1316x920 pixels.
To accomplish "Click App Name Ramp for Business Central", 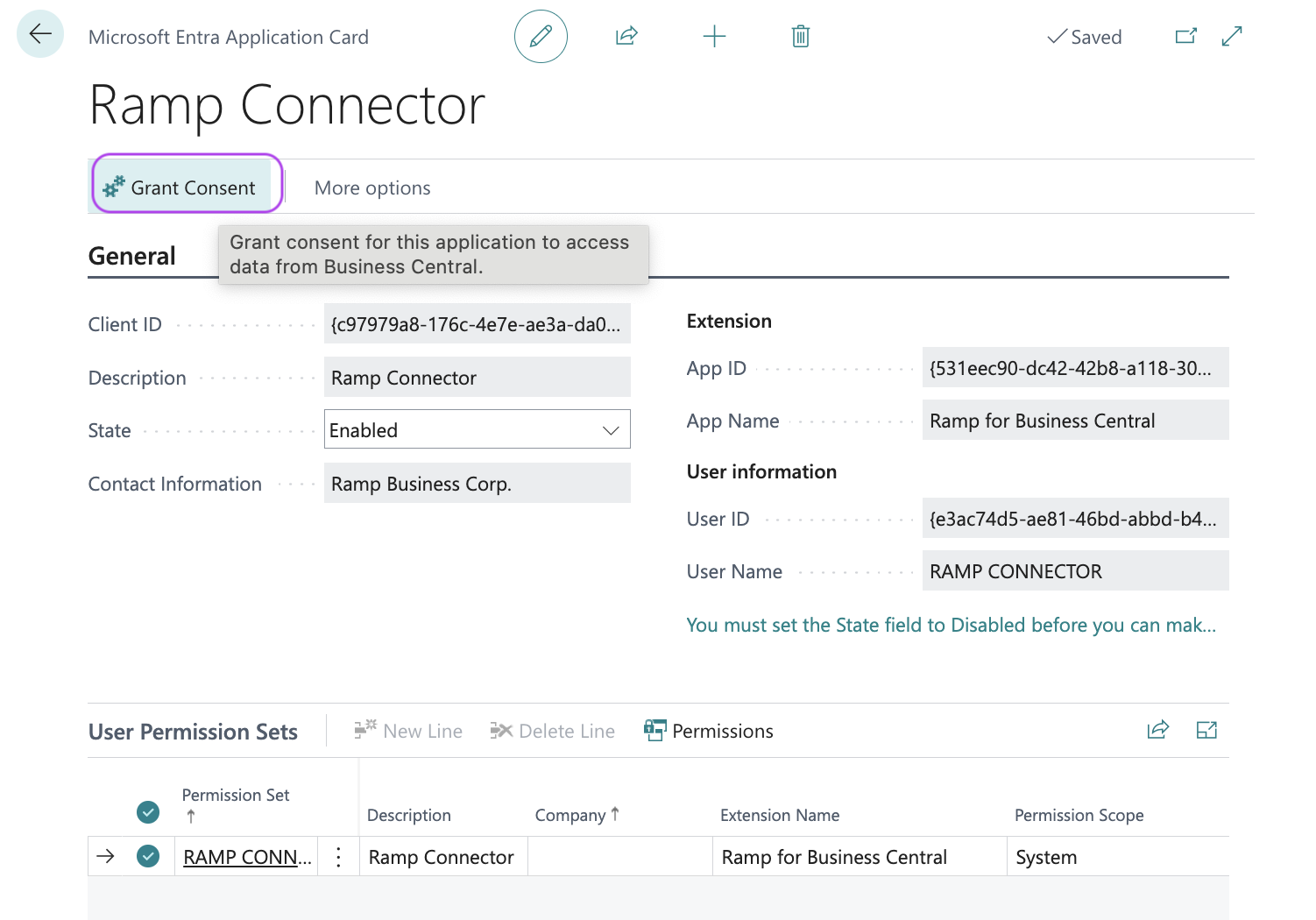I will (1076, 420).
